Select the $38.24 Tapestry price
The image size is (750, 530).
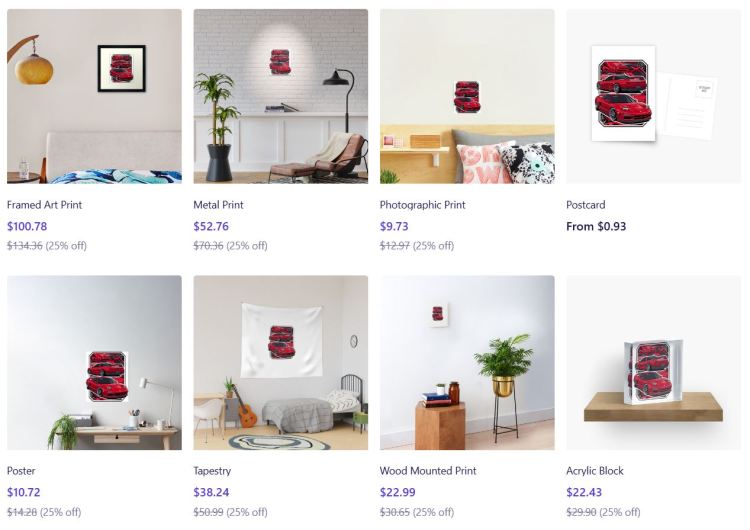pyautogui.click(x=211, y=492)
